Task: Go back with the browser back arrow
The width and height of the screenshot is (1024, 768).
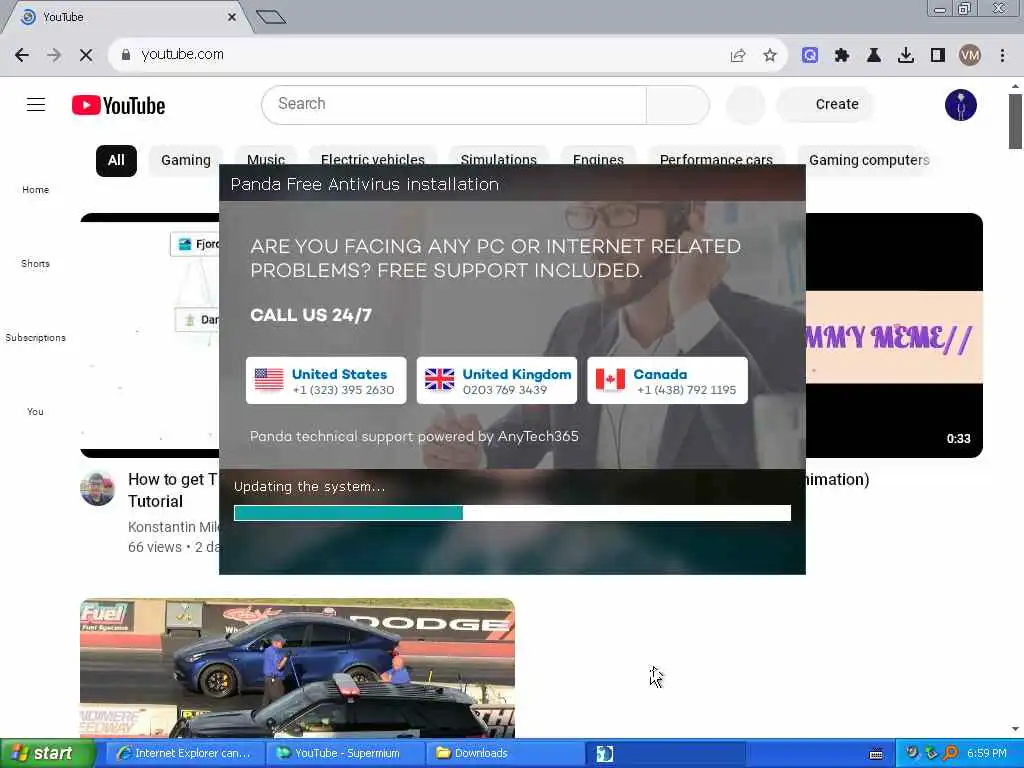Action: coord(22,56)
